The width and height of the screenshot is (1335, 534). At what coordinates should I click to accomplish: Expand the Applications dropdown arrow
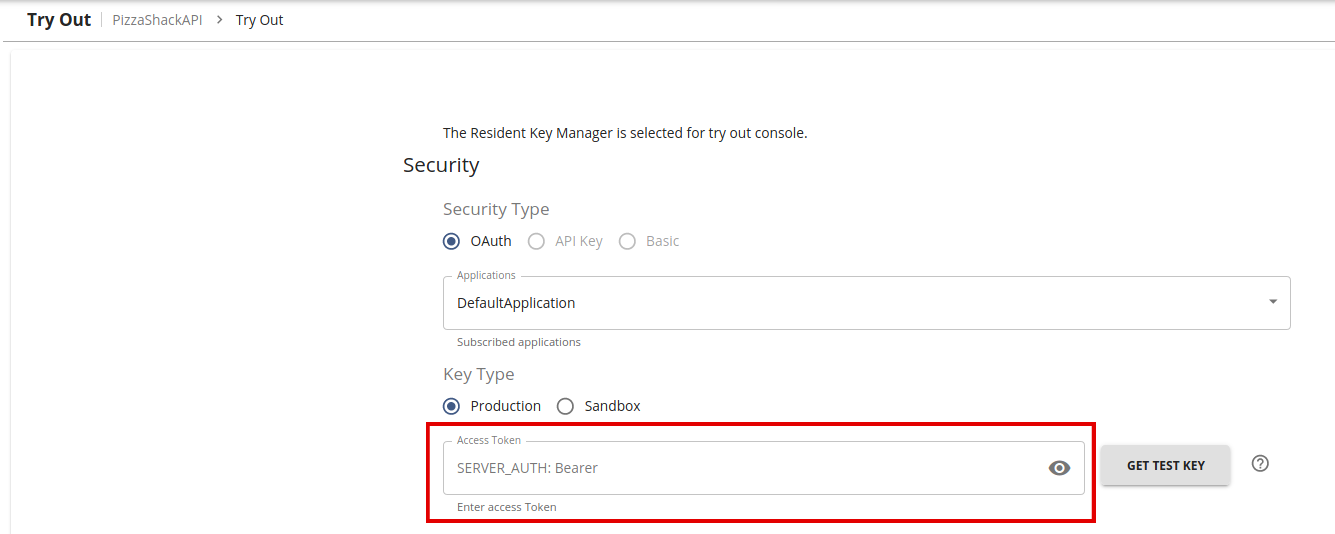(1272, 302)
